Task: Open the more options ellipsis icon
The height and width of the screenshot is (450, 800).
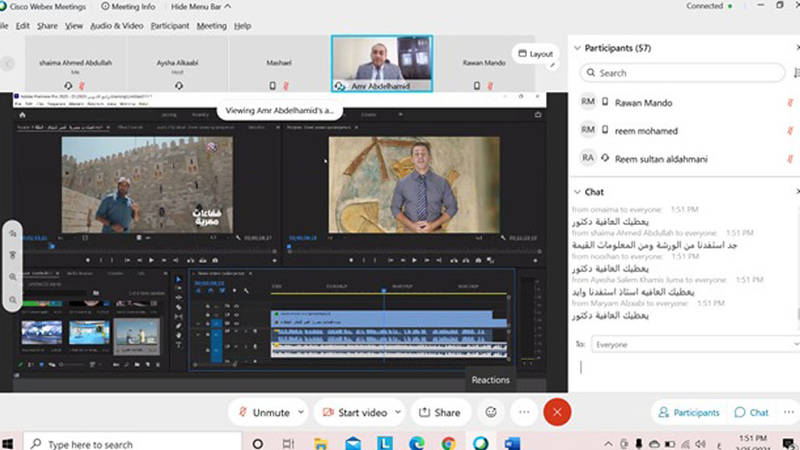Action: coord(523,412)
